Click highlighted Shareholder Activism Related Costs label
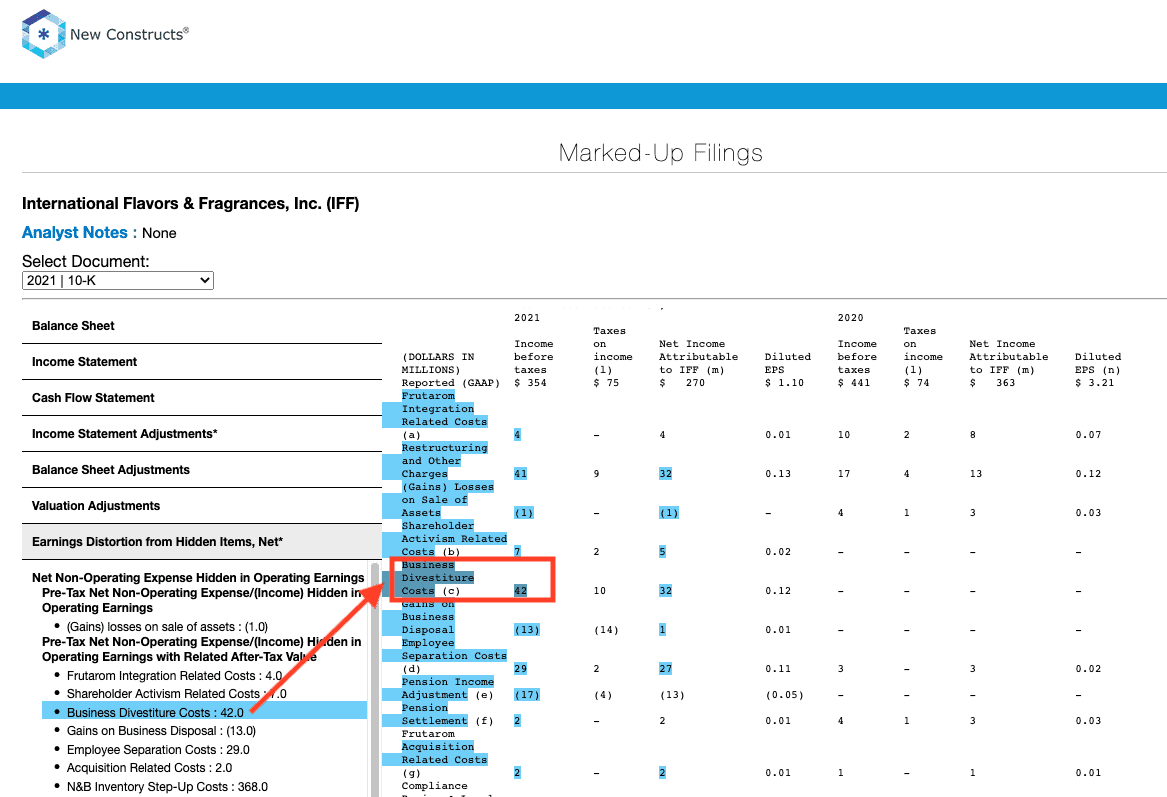 click(x=454, y=539)
